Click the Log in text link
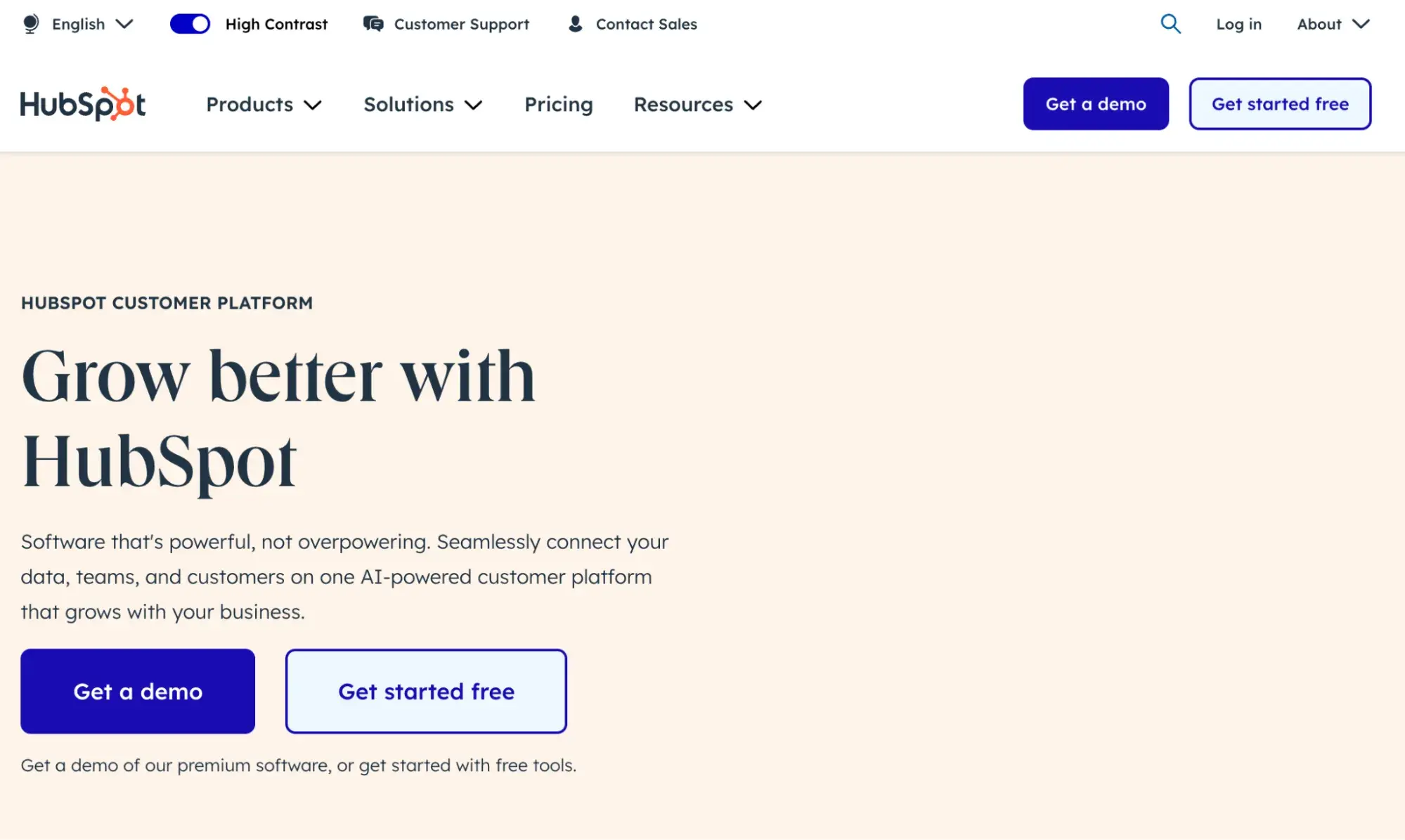 (x=1238, y=23)
